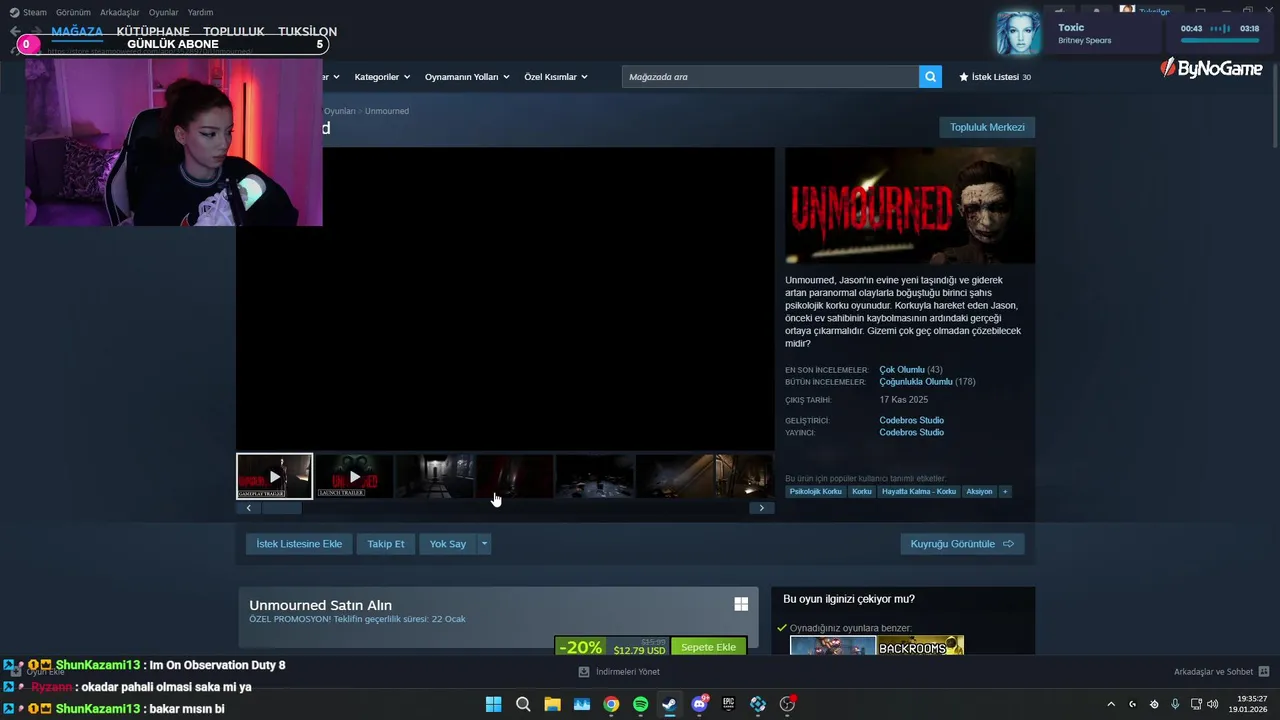This screenshot has height=720, width=1280.
Task: Open Çok Olumlu recent reviews link
Action: click(x=902, y=370)
